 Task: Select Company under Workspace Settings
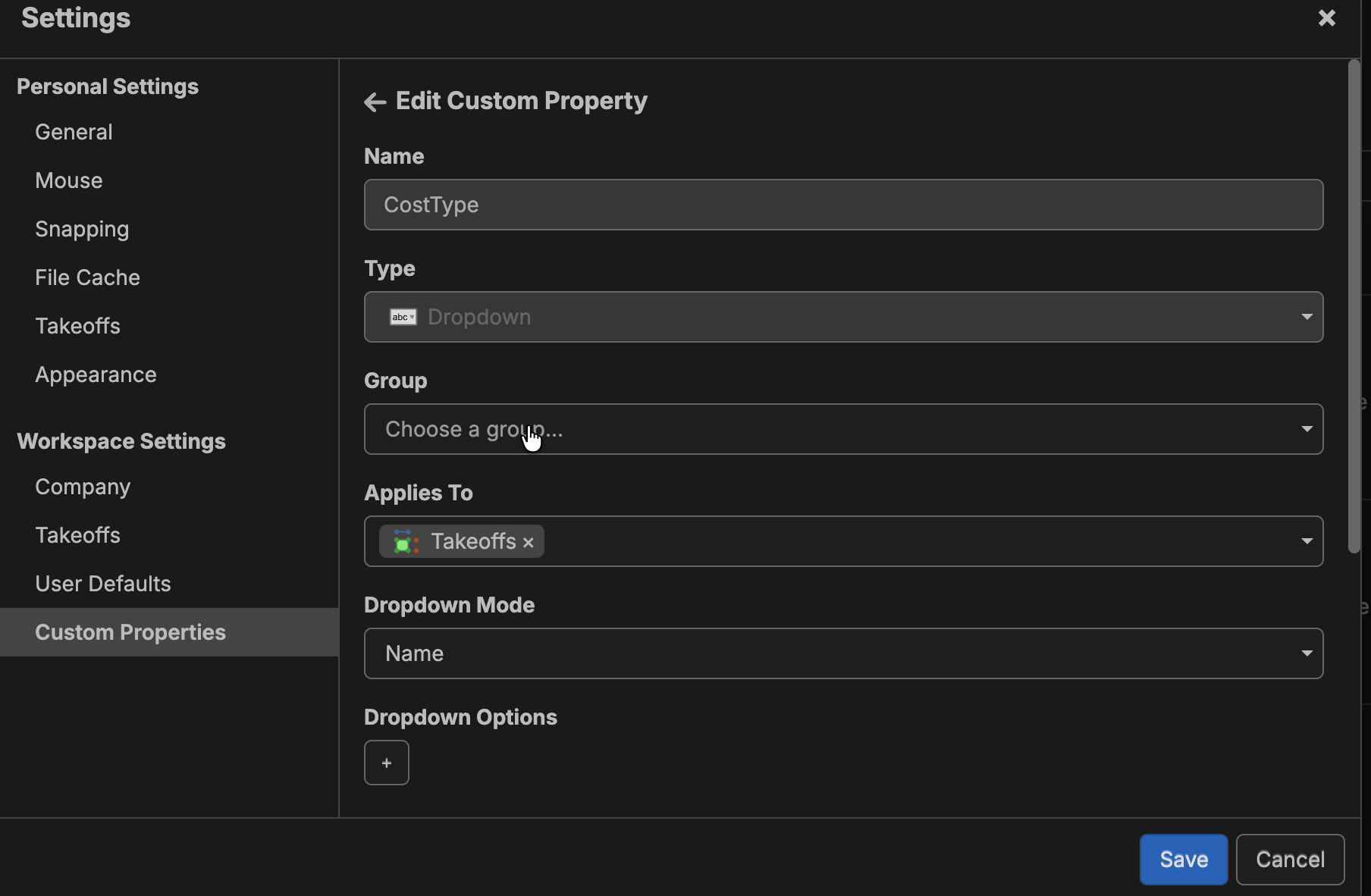tap(83, 487)
